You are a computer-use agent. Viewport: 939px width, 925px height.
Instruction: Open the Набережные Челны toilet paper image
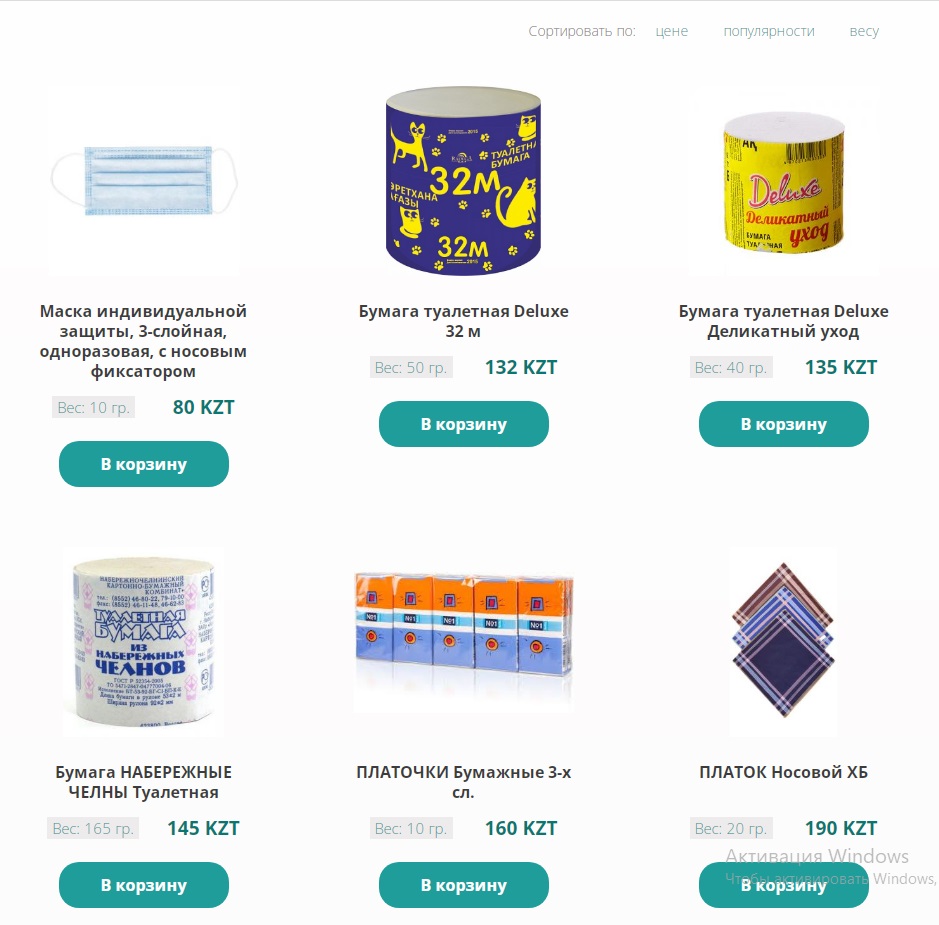click(x=144, y=641)
